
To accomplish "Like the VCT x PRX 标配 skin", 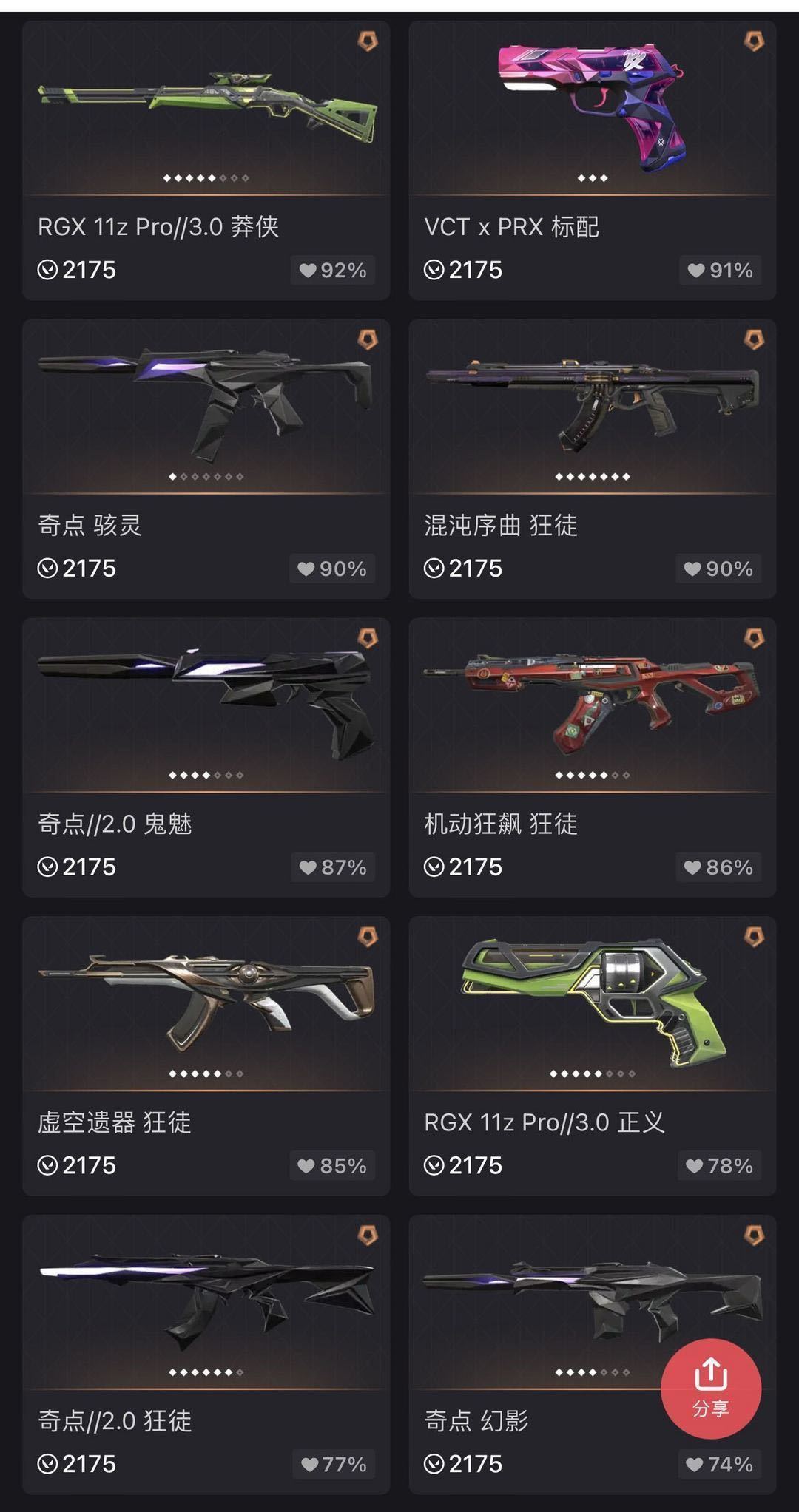I will coord(720,271).
